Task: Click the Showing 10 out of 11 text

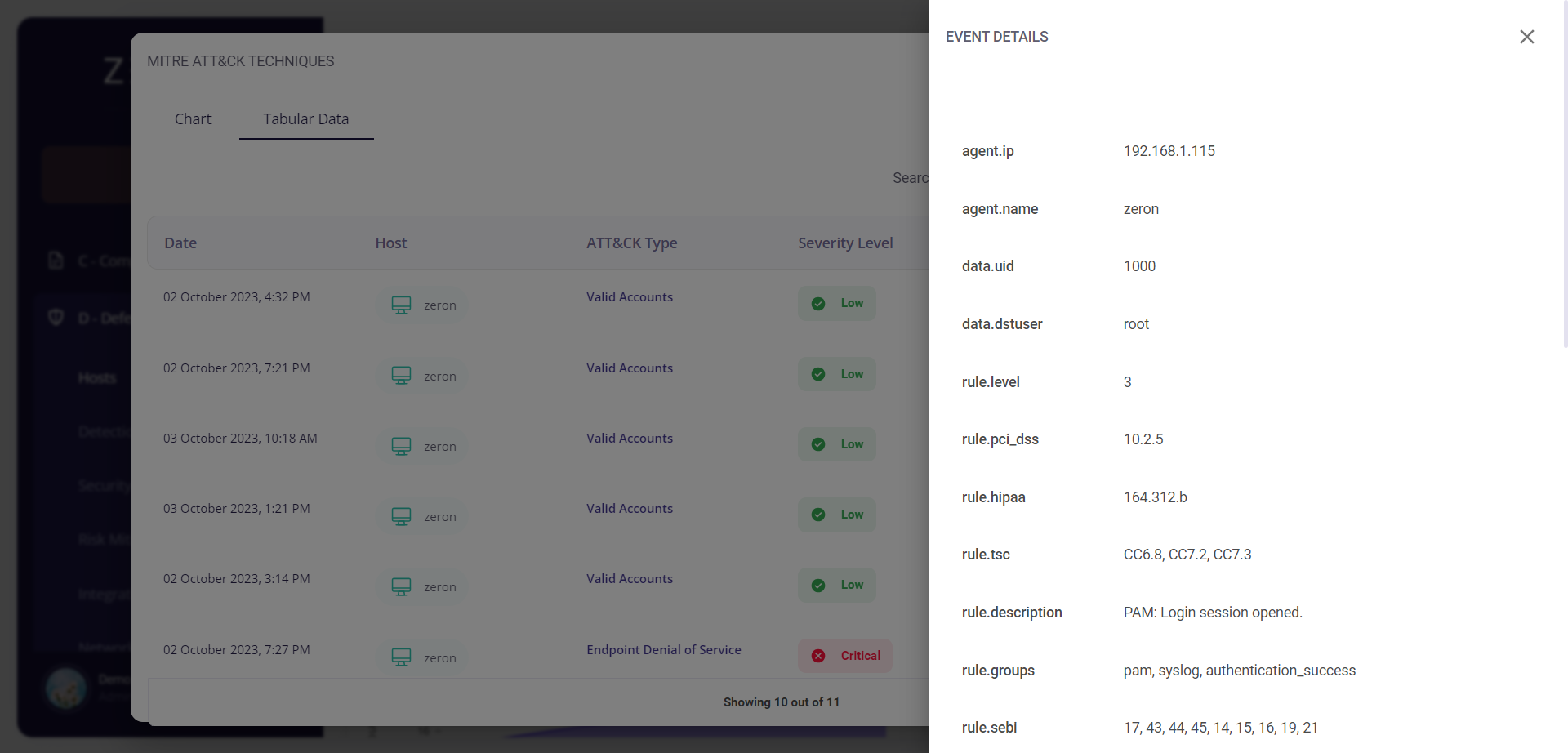Action: (782, 702)
